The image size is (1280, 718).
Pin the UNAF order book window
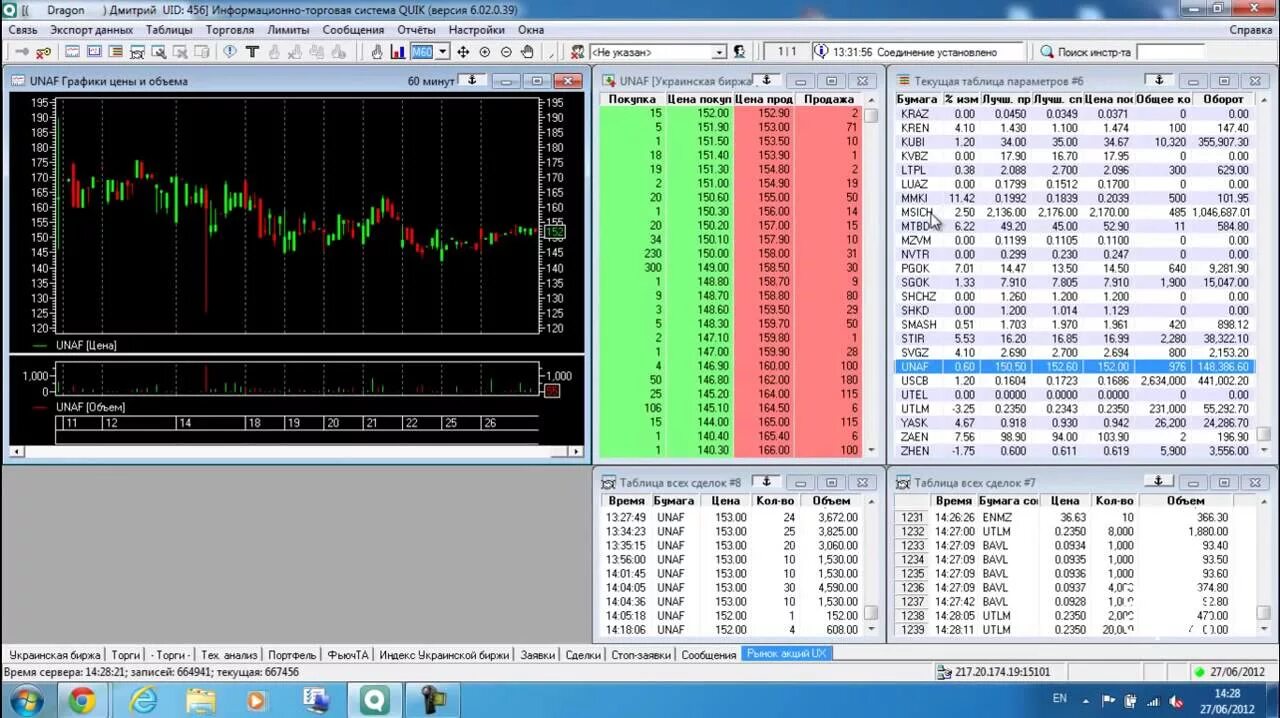(767, 80)
